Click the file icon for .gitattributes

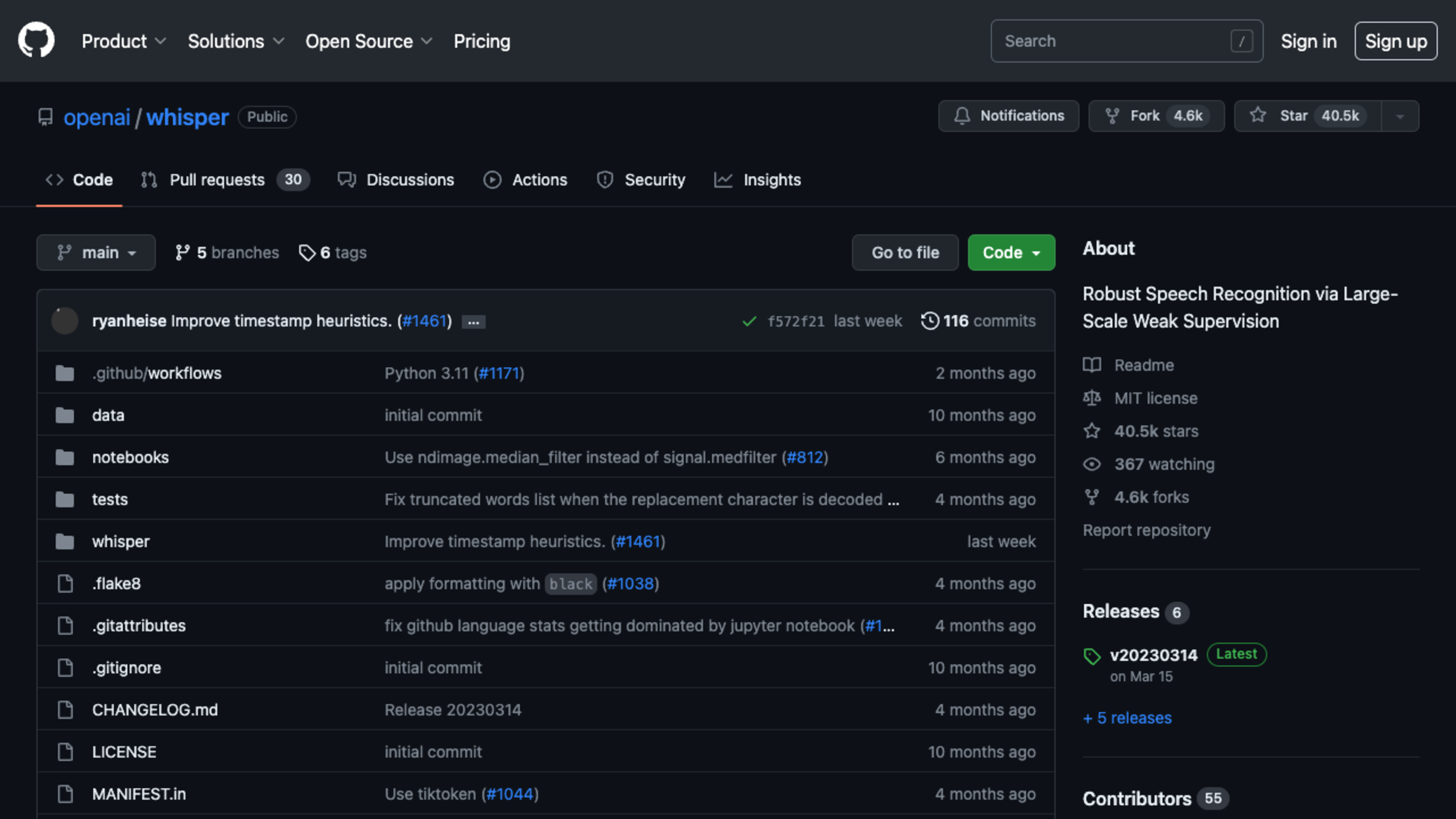tap(66, 626)
